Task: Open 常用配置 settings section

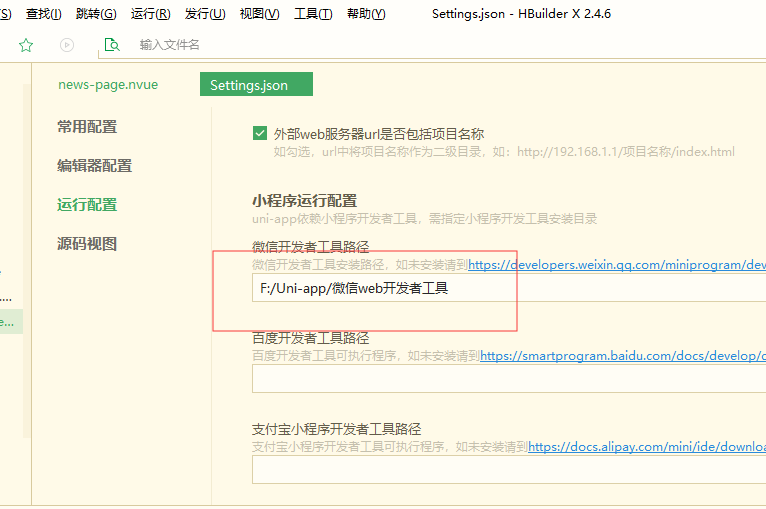Action: coord(87,127)
